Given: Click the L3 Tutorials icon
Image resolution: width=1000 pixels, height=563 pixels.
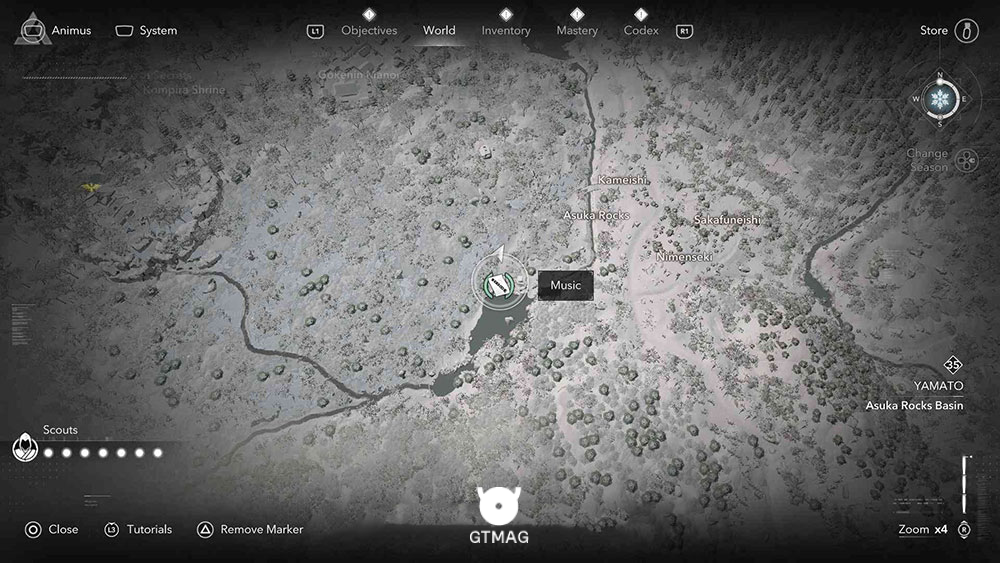Looking at the screenshot, I should (112, 530).
